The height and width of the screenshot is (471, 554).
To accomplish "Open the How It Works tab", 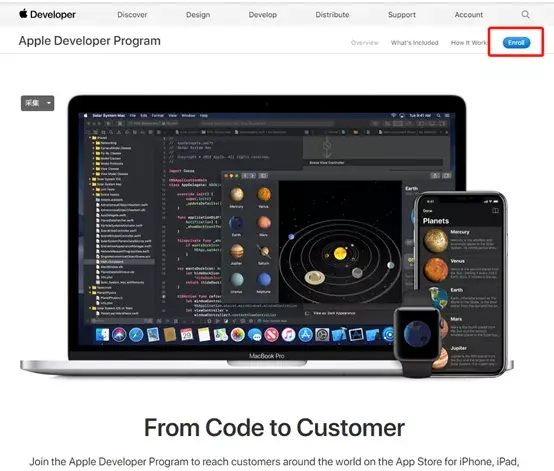I will 469,43.
